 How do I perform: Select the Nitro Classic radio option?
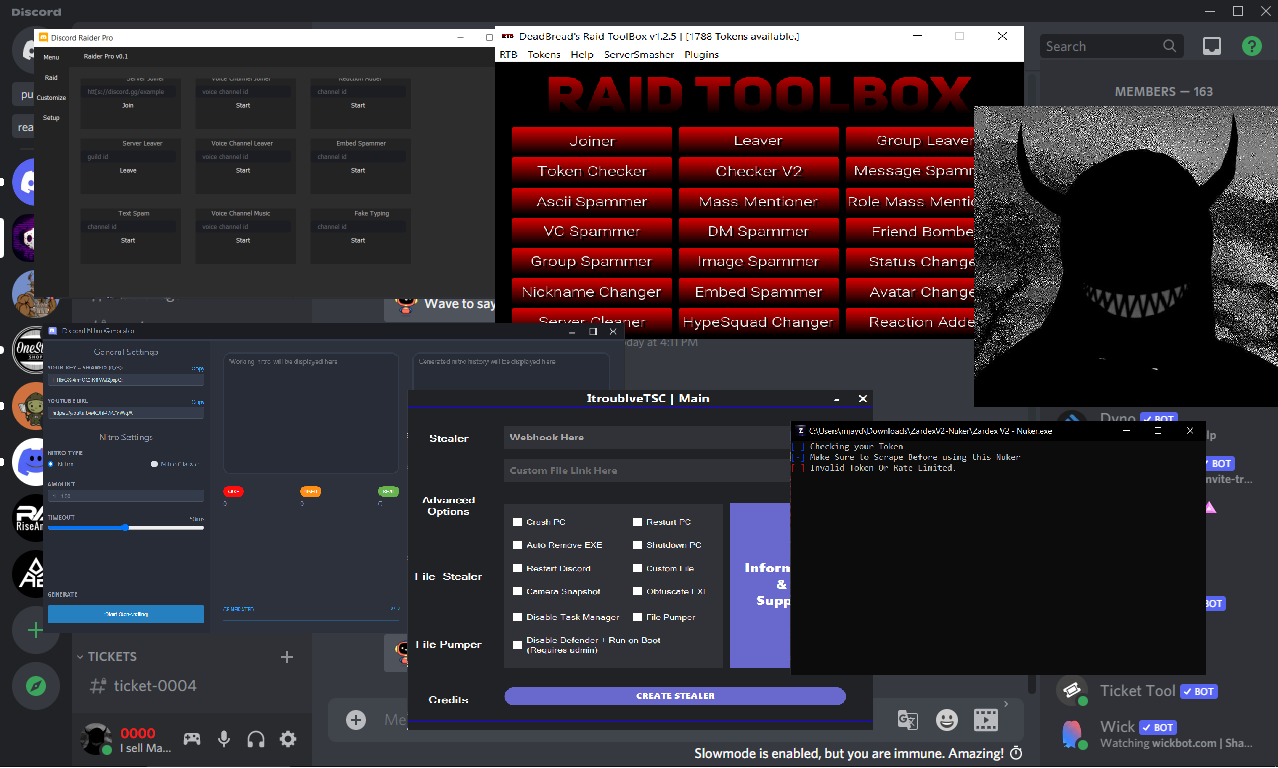pos(154,464)
